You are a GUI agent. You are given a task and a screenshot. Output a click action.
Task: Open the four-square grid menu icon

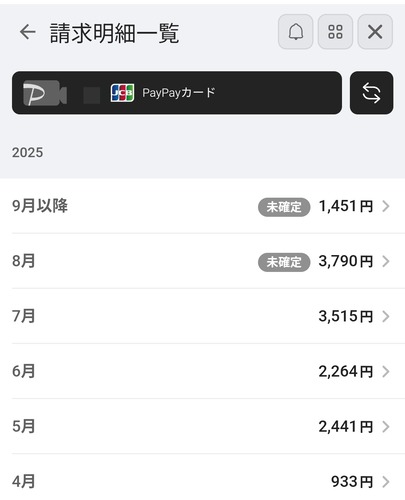click(335, 32)
